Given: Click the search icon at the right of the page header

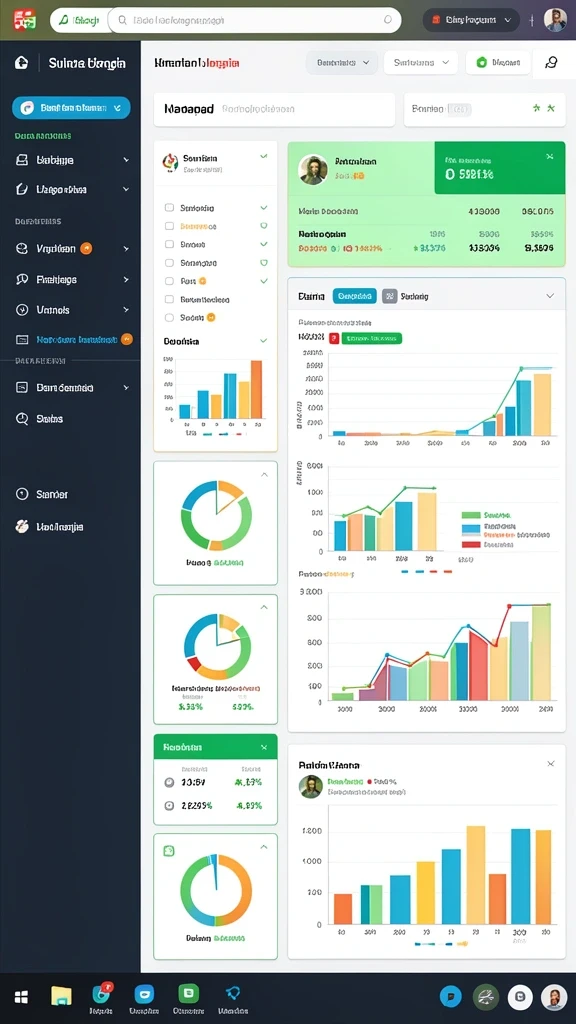Looking at the screenshot, I should point(551,63).
